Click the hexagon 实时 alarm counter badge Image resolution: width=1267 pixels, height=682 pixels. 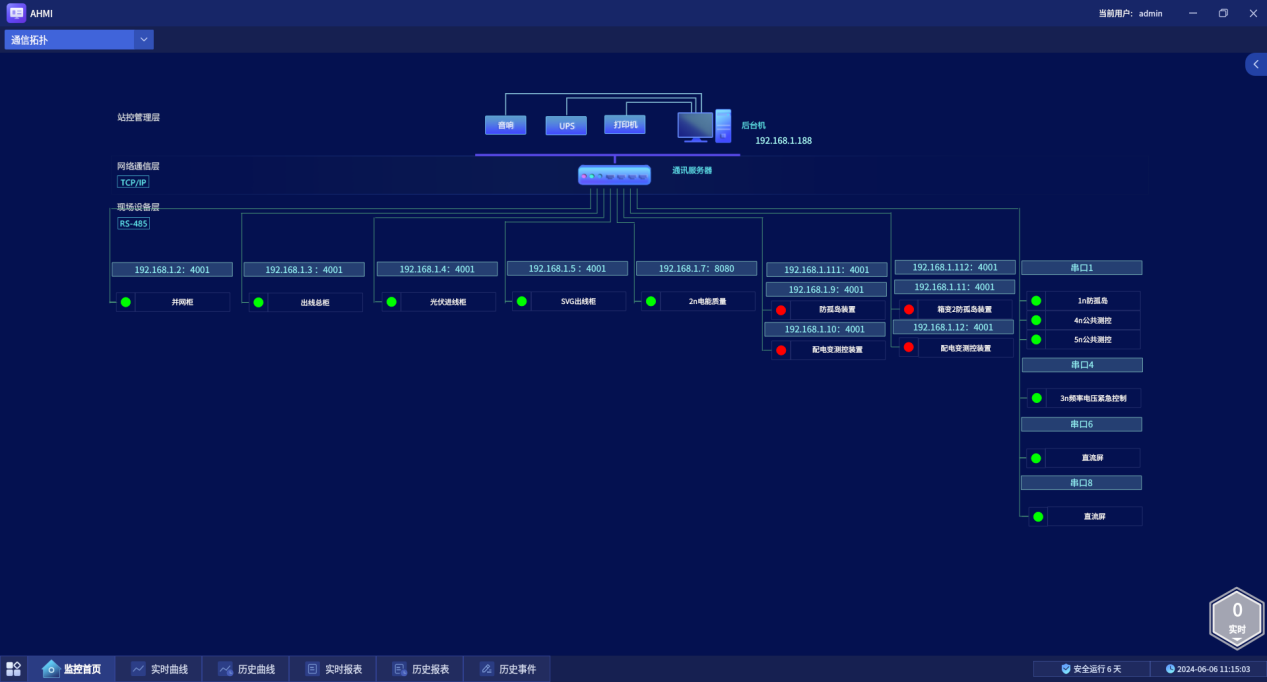[1237, 616]
